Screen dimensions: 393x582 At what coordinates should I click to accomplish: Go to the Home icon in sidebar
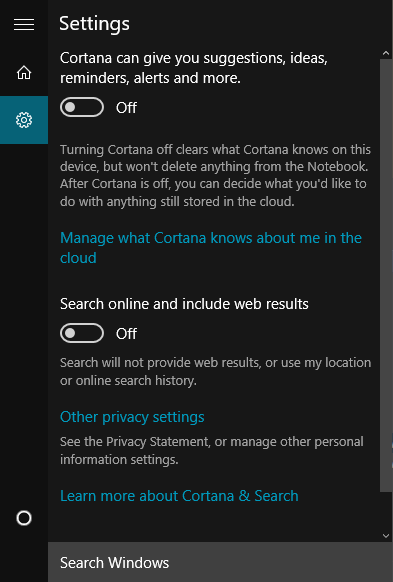pyautogui.click(x=24, y=72)
